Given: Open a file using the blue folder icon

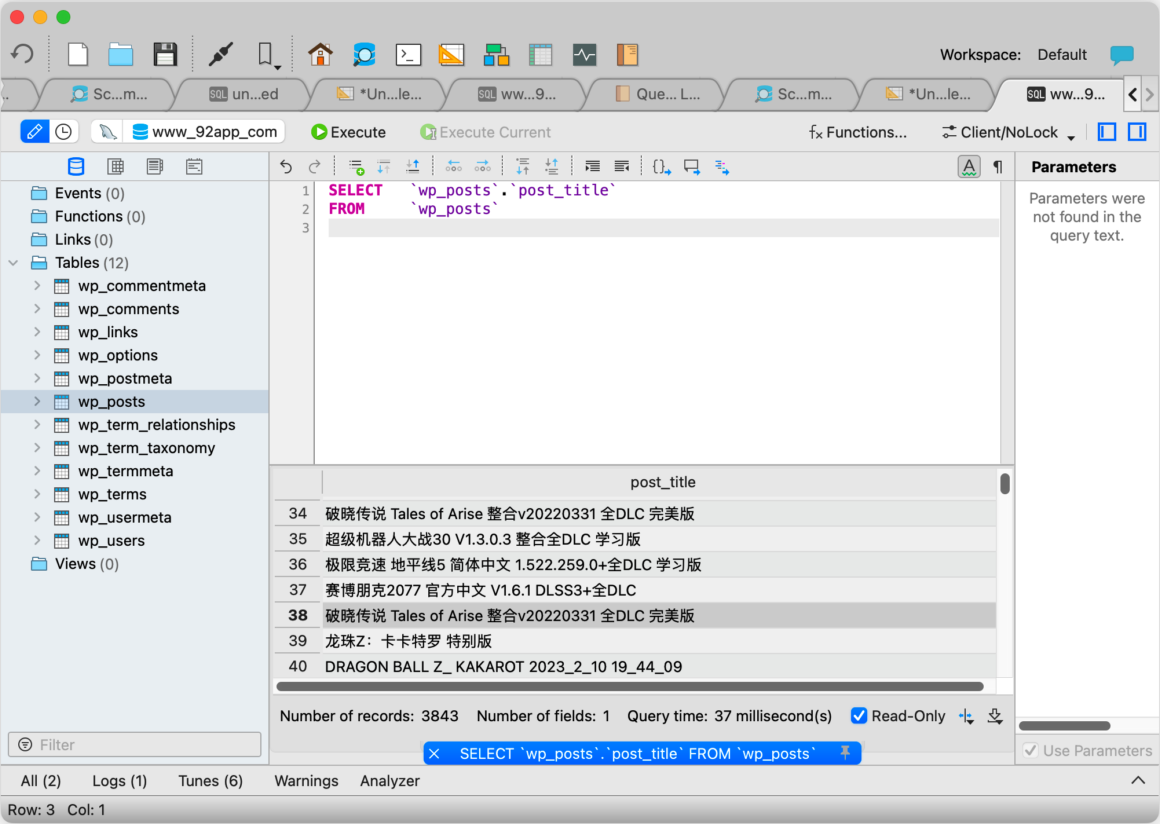Looking at the screenshot, I should [121, 54].
